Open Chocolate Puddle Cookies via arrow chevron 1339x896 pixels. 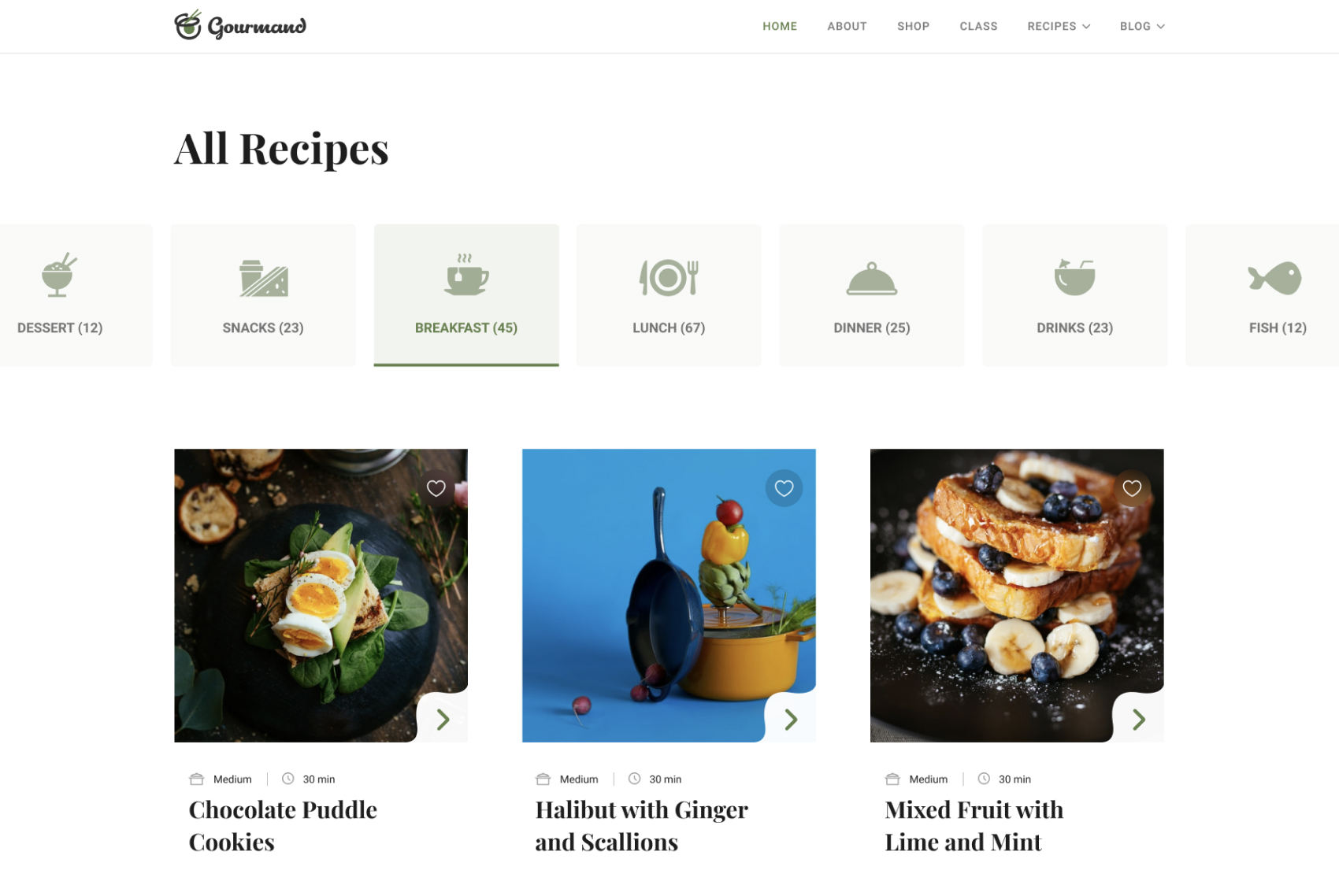click(x=443, y=719)
